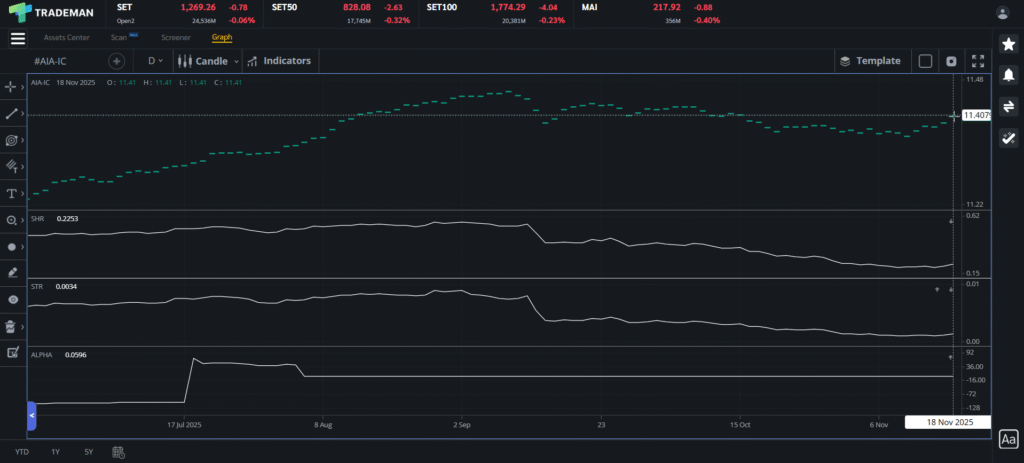Toggle the snapshot record button in chart toolbar

(x=951, y=61)
